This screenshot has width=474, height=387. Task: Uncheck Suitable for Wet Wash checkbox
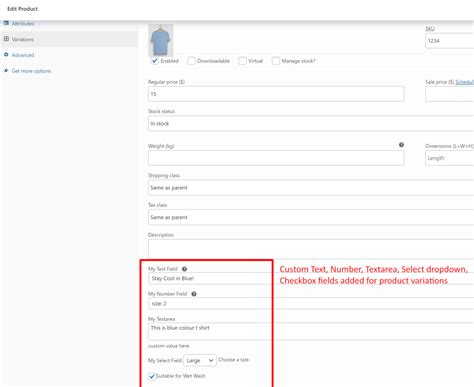click(152, 376)
